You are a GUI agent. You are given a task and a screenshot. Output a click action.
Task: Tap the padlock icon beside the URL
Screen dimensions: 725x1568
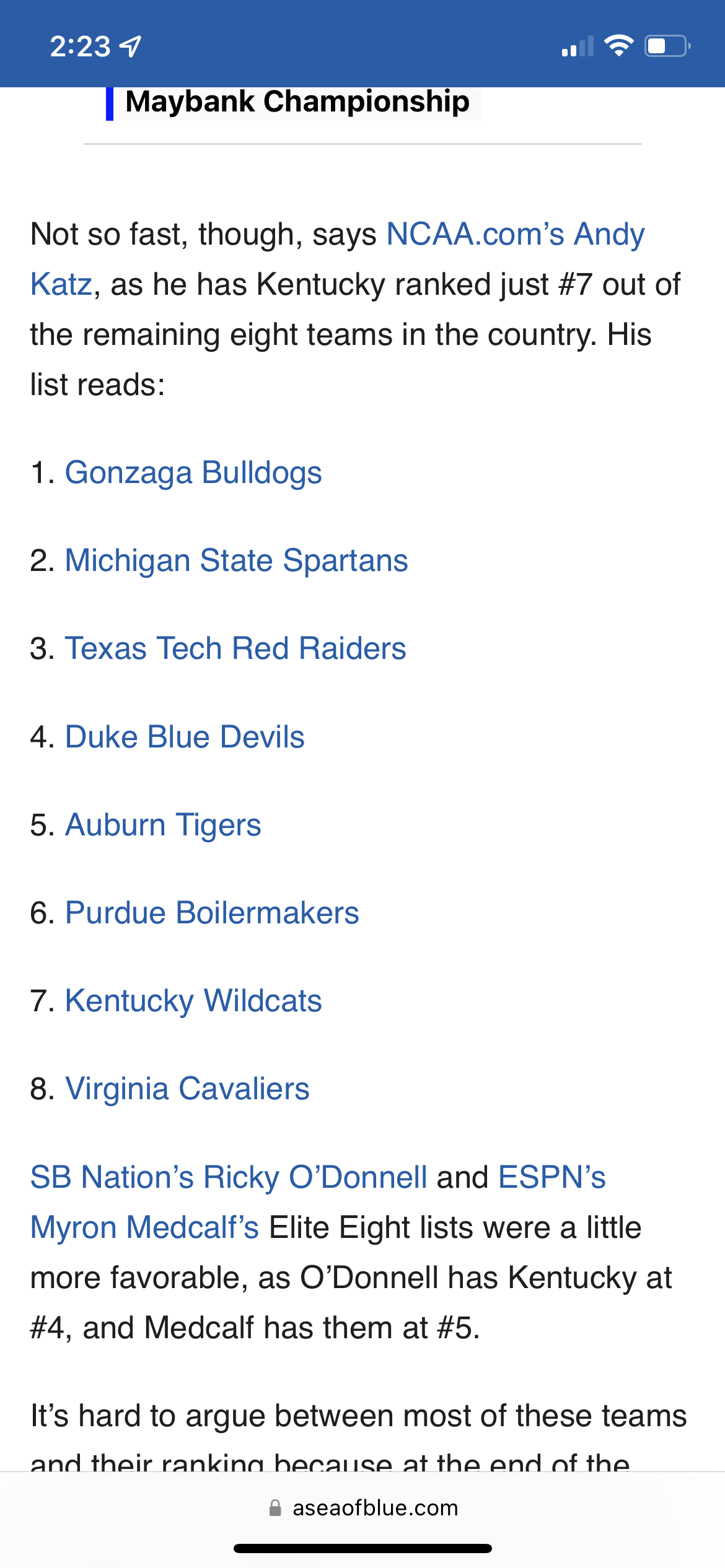pyautogui.click(x=275, y=1508)
